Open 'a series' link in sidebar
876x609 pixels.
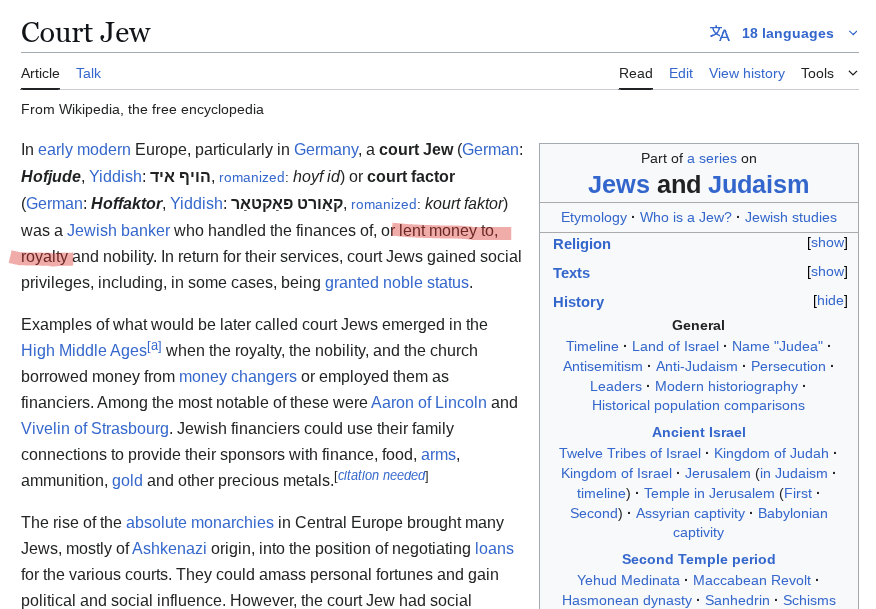click(712, 159)
